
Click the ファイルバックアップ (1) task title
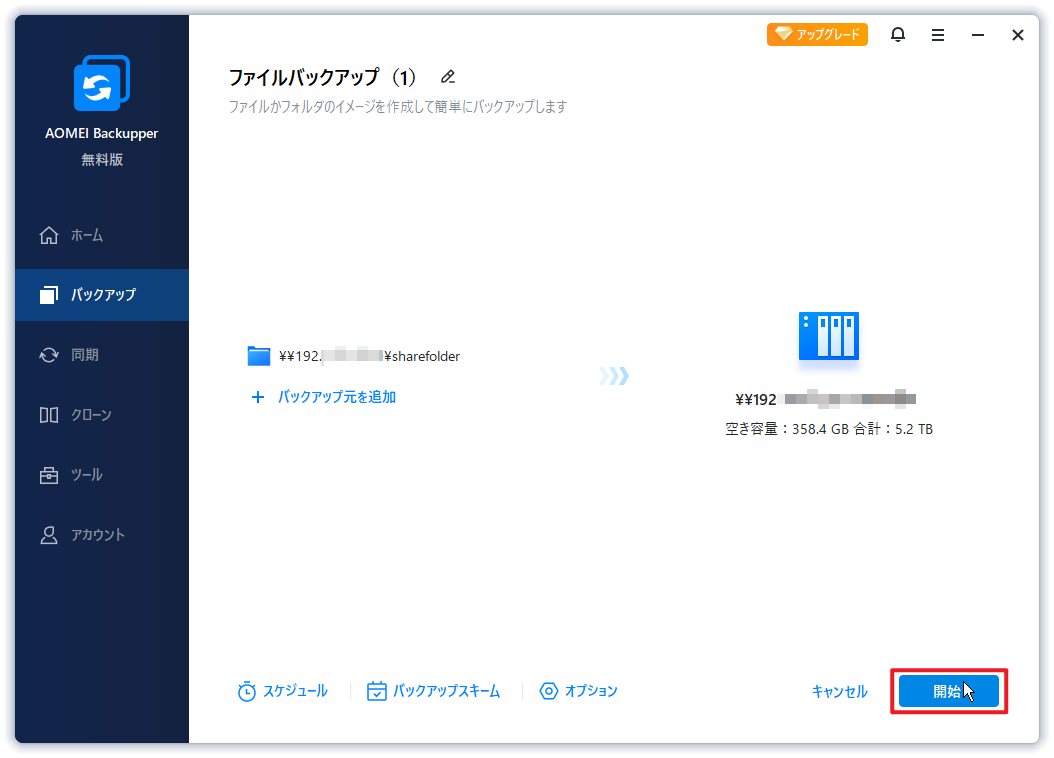point(323,77)
